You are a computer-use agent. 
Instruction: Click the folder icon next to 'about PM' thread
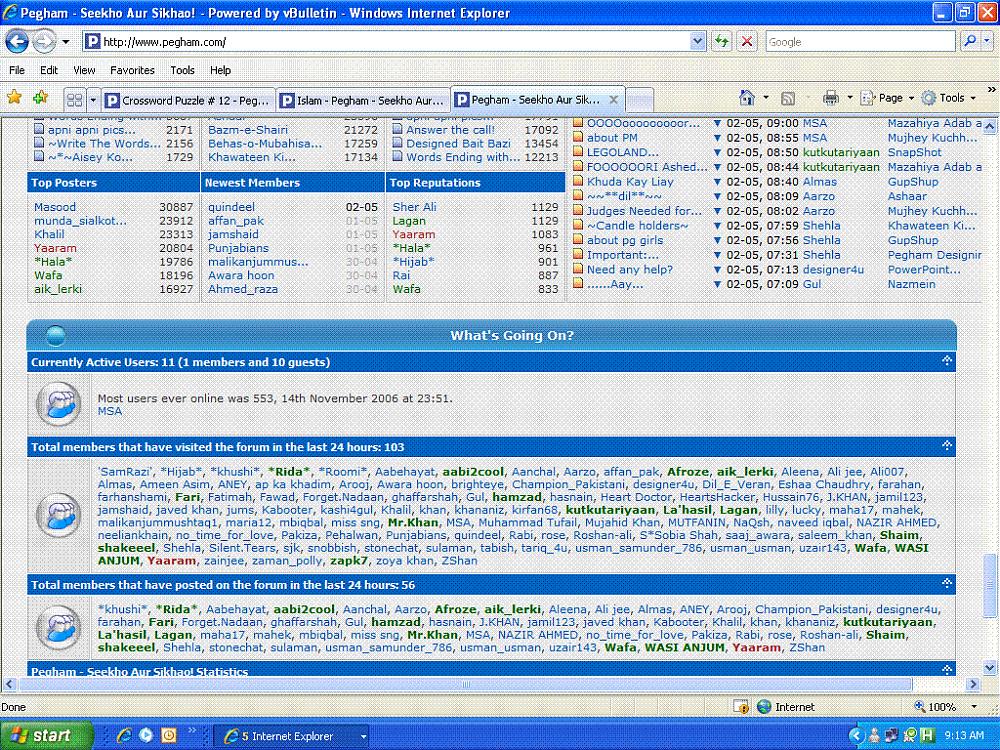(x=578, y=138)
